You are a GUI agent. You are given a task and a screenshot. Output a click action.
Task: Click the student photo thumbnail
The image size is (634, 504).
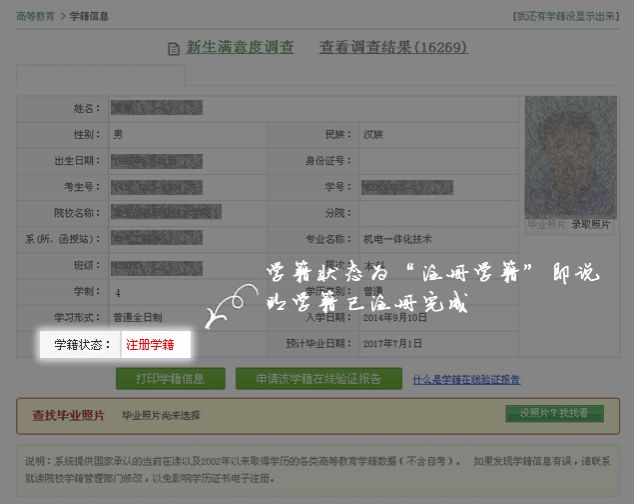click(x=570, y=156)
